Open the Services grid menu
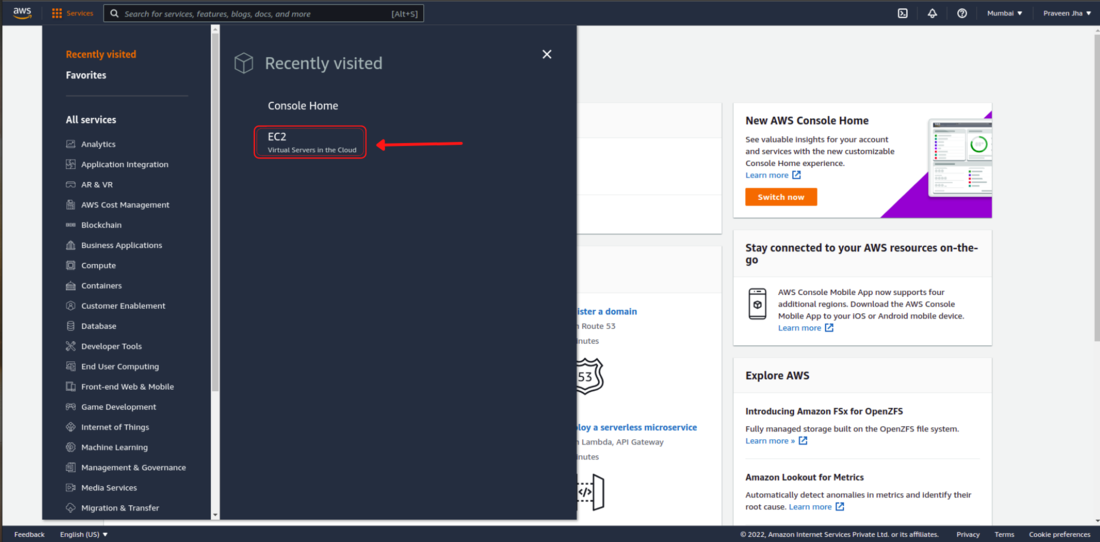The image size is (1100, 542). tap(72, 13)
